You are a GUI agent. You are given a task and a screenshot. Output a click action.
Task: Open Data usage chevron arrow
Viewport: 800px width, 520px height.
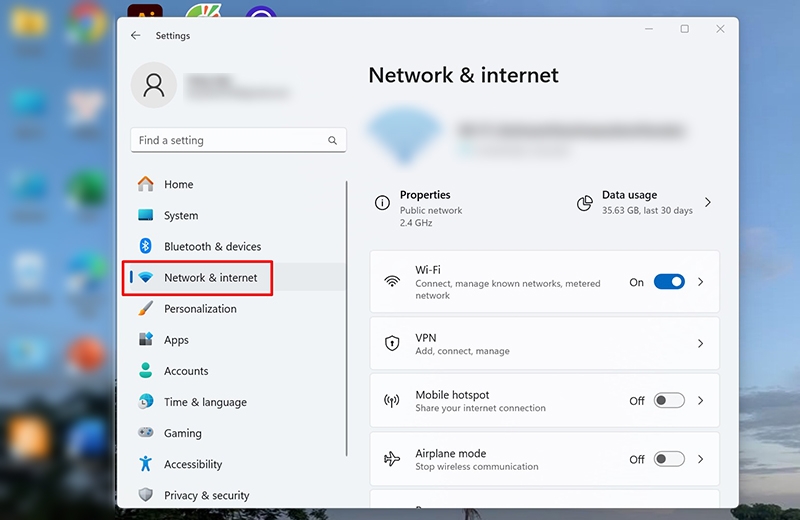click(708, 203)
